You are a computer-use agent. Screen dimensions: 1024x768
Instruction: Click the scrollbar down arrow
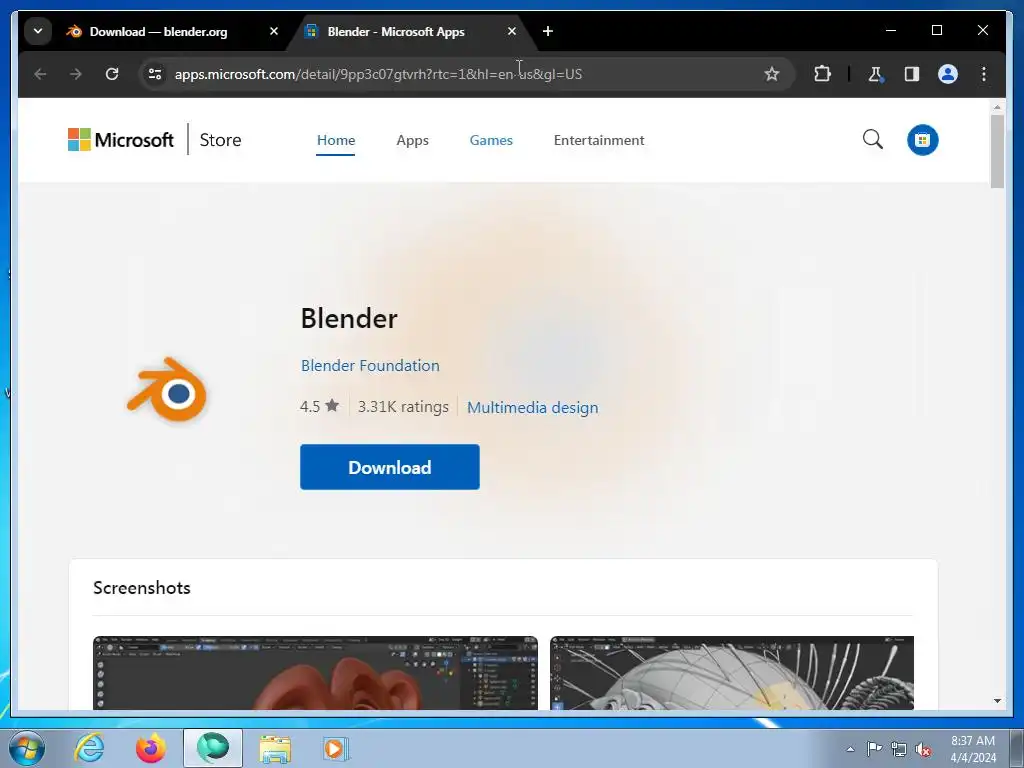(x=997, y=701)
